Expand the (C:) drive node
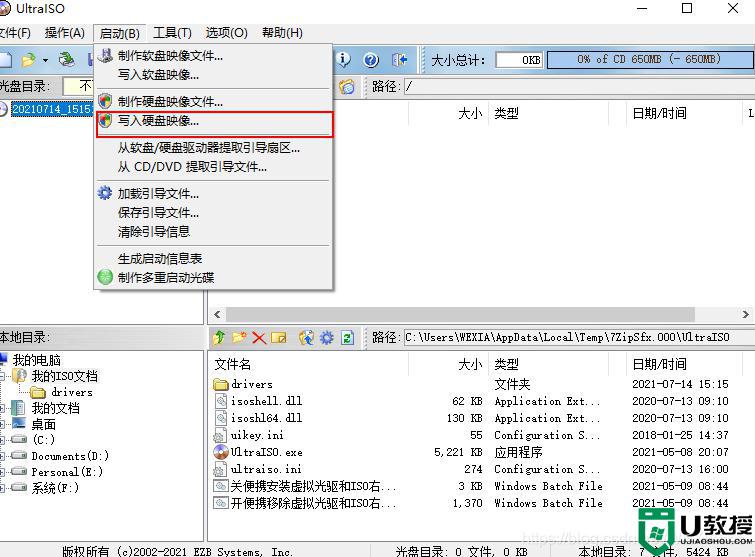The width and height of the screenshot is (755, 557). [x=2, y=440]
